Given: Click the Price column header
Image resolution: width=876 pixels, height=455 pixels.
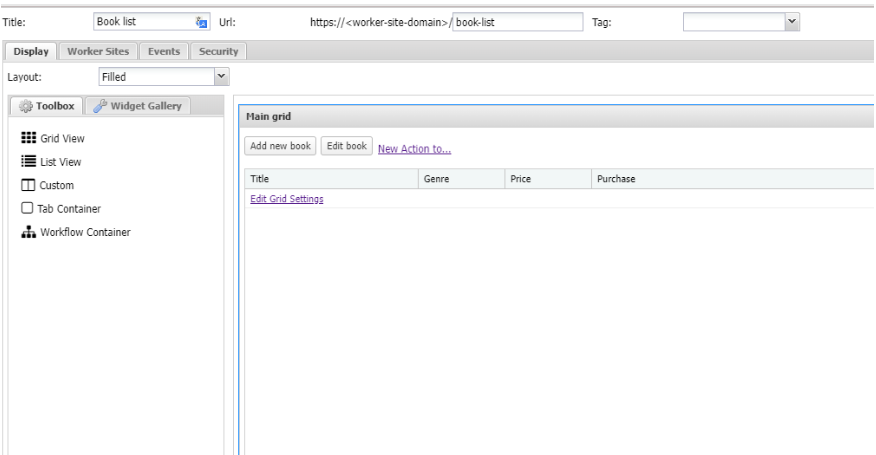Looking at the screenshot, I should coord(548,179).
